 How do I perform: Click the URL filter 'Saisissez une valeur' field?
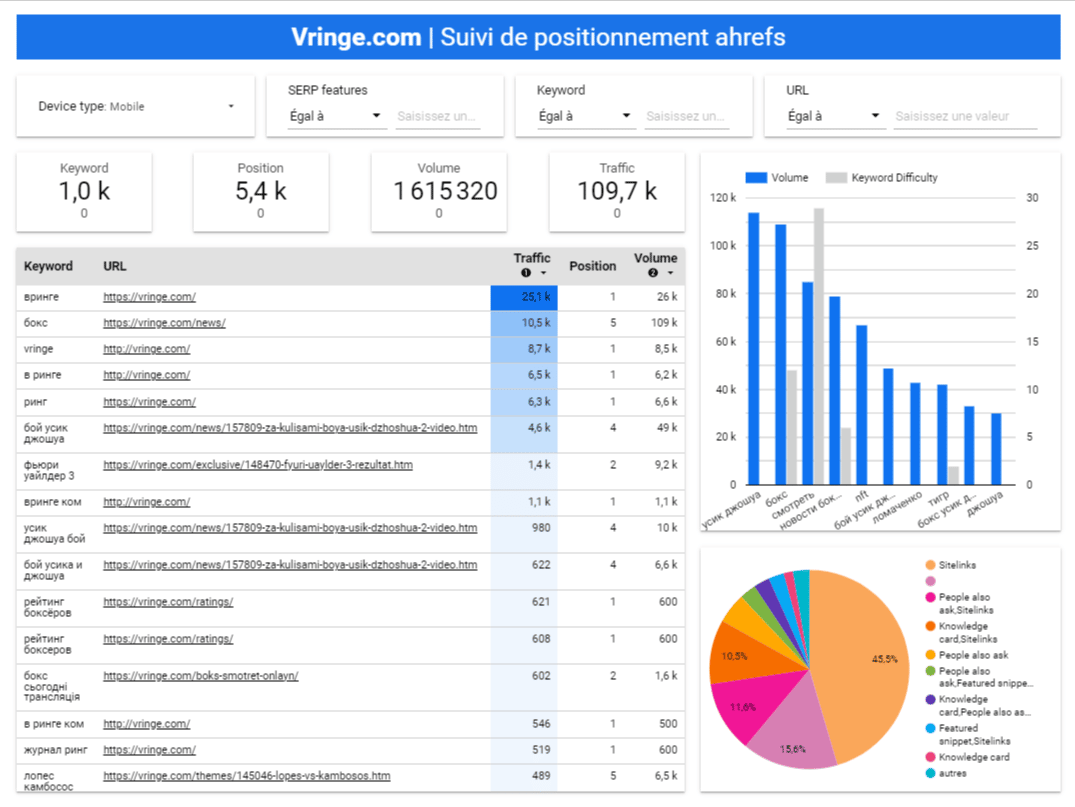click(x=965, y=117)
